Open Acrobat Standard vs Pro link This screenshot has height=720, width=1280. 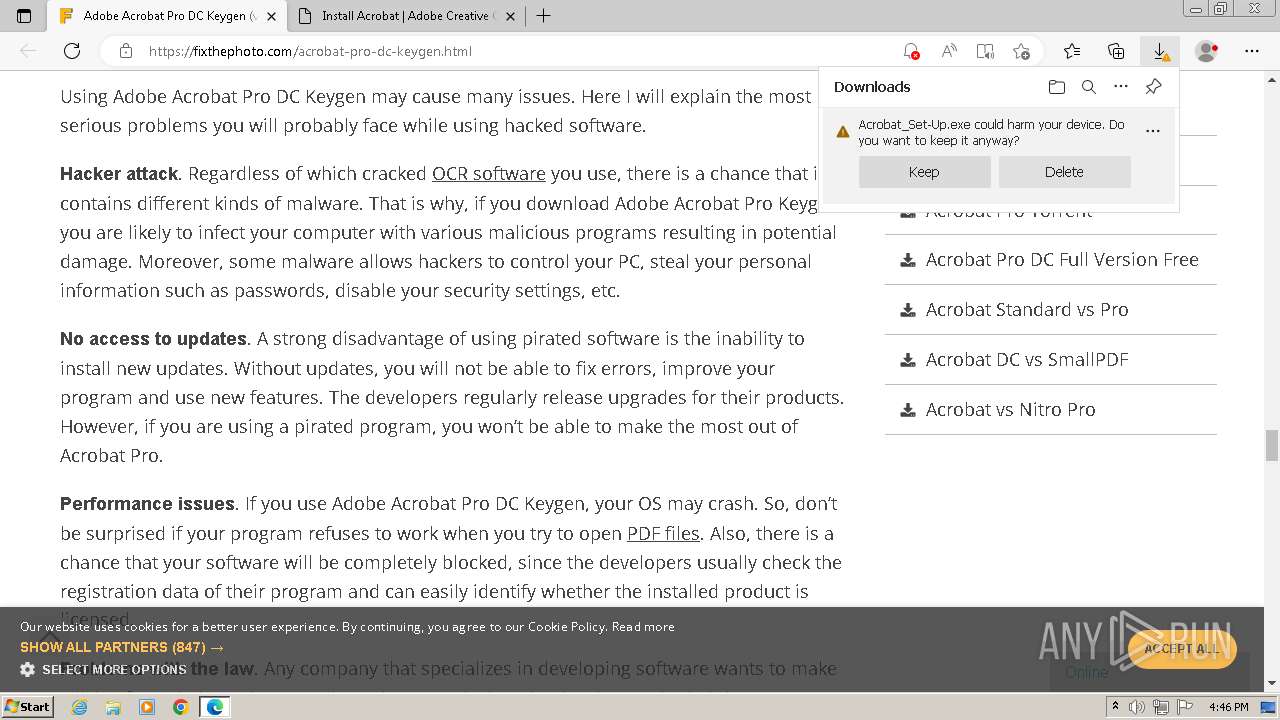click(1027, 310)
